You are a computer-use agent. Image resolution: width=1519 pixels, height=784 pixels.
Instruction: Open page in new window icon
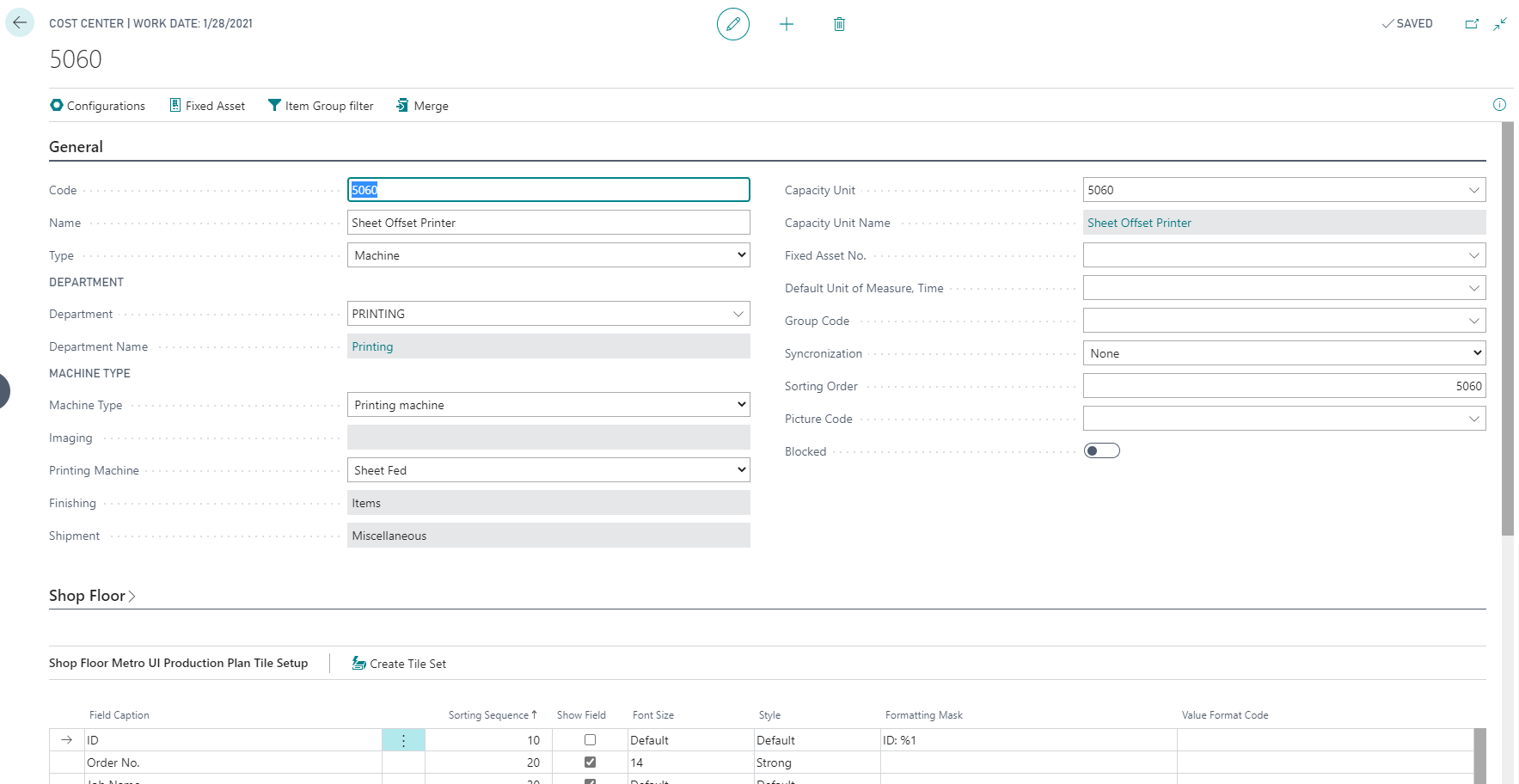[1472, 24]
